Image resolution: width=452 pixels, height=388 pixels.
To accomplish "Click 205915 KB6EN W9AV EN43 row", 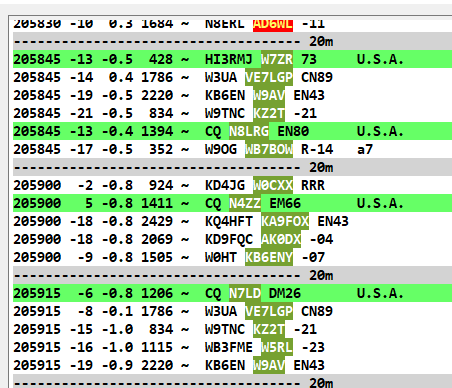I will pyautogui.click(x=232, y=365).
